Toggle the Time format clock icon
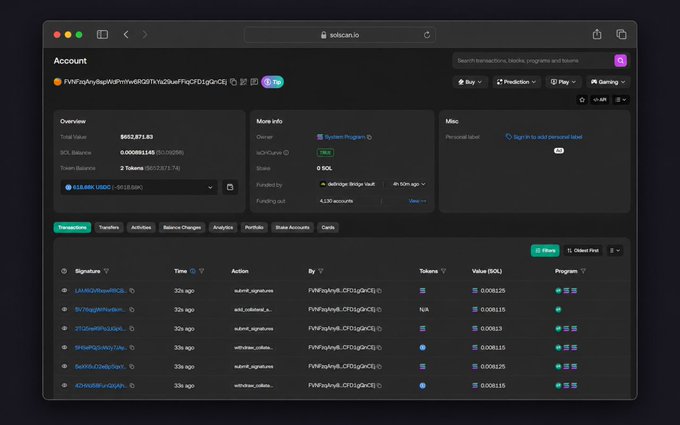 [193, 271]
